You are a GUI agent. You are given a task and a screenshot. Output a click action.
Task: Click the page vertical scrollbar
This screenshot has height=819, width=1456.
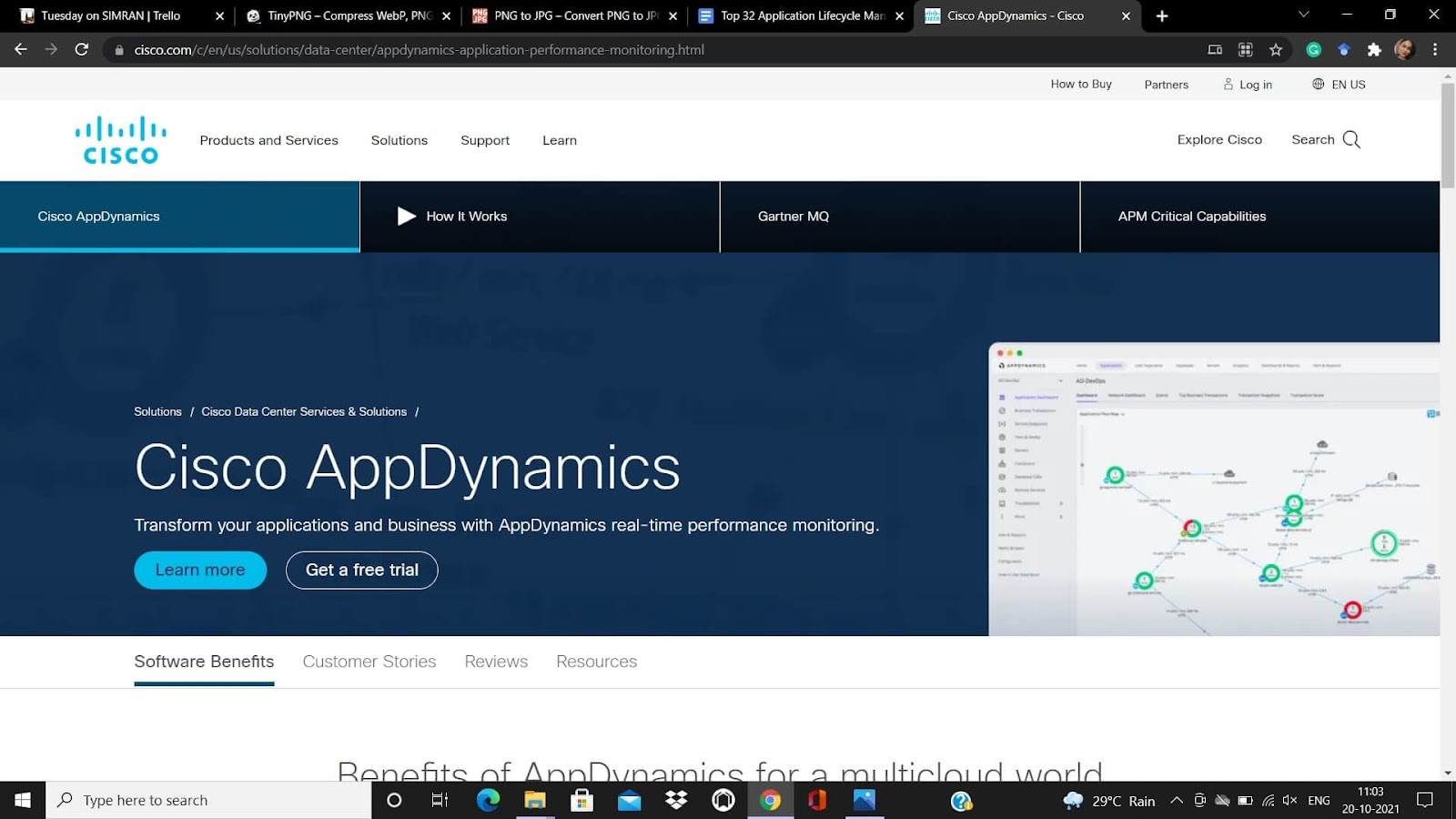click(1448, 135)
